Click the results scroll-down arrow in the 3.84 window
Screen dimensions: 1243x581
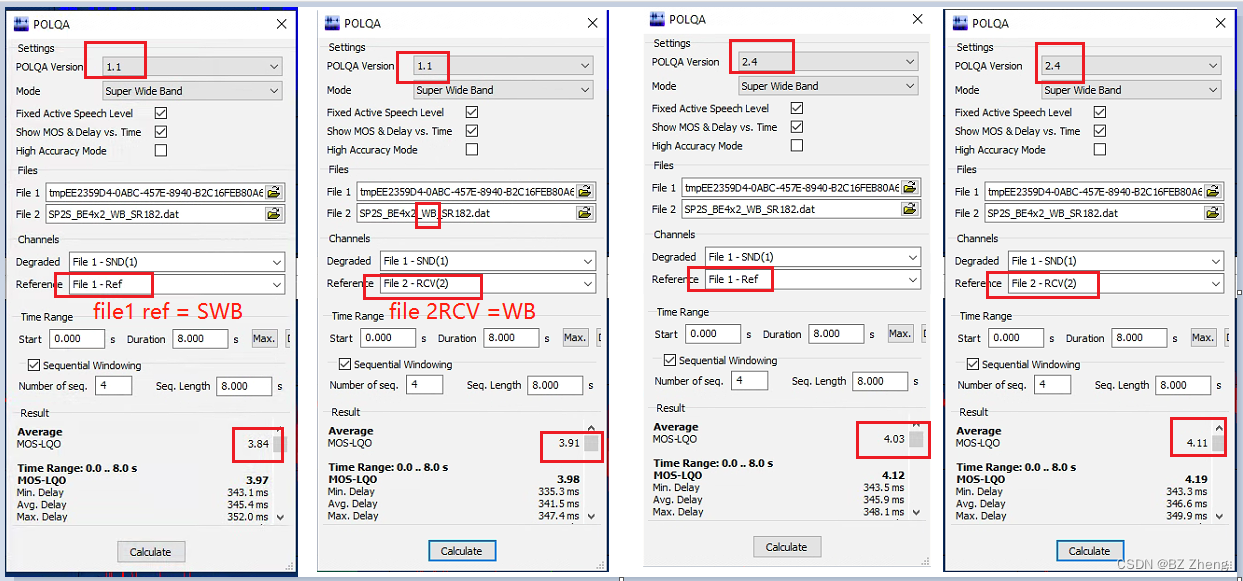point(280,517)
